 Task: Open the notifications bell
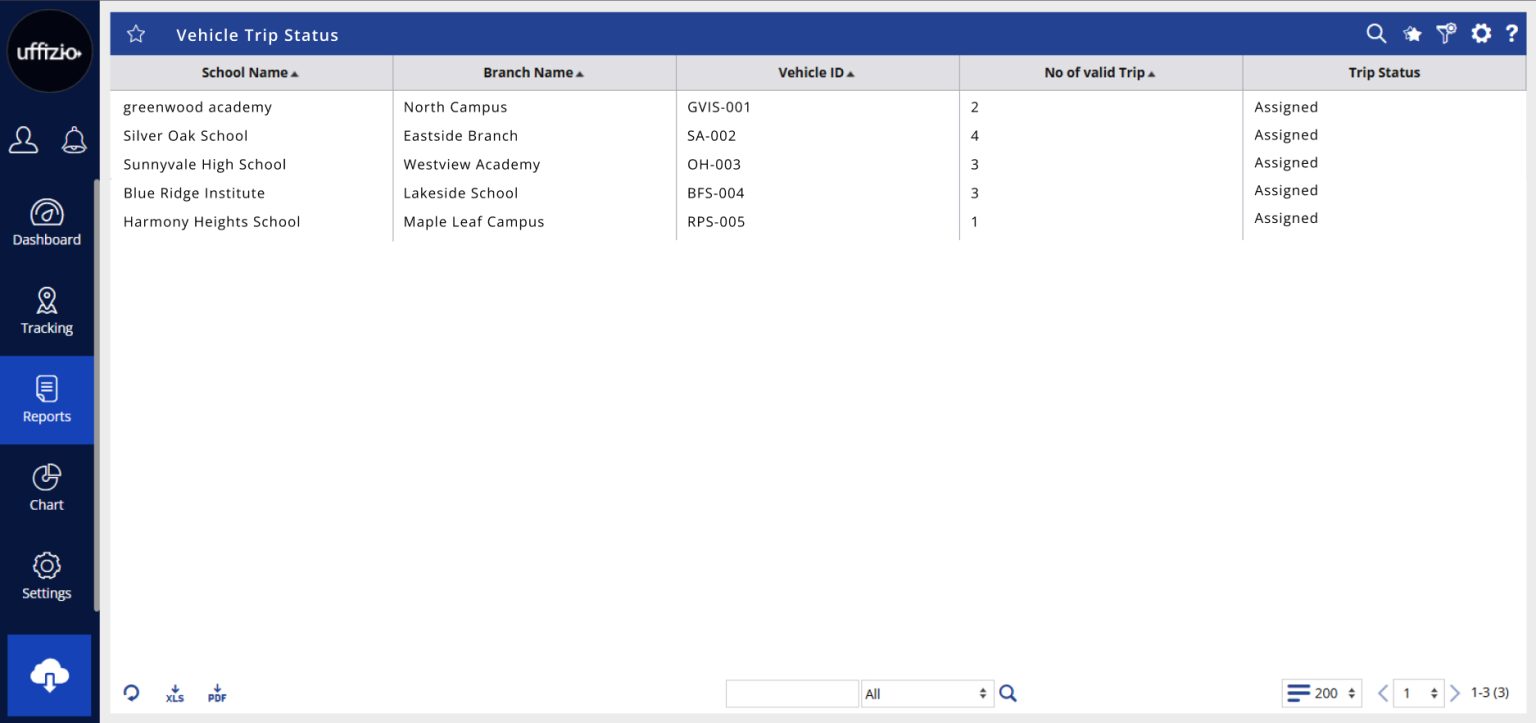74,140
